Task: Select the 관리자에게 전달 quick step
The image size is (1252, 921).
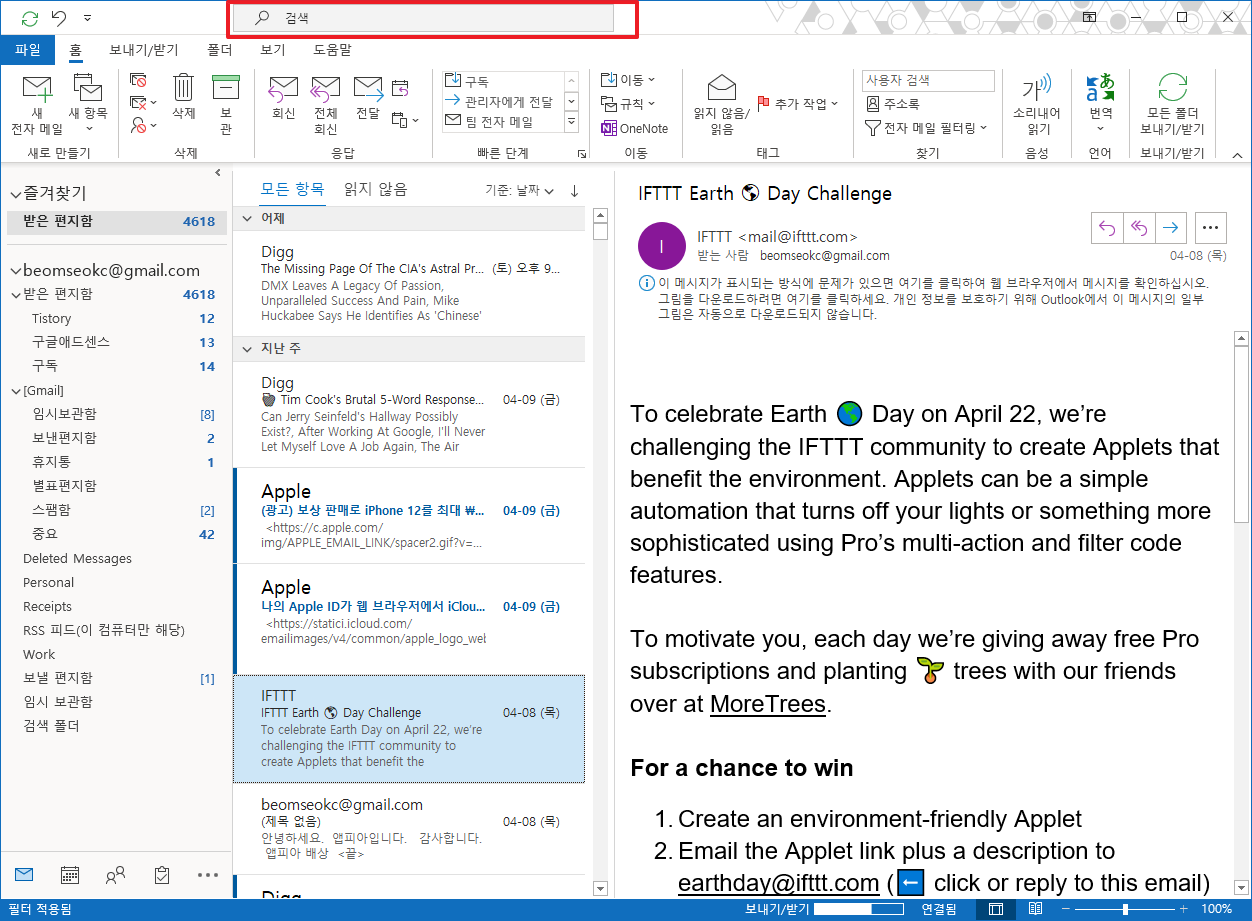Action: 502,102
